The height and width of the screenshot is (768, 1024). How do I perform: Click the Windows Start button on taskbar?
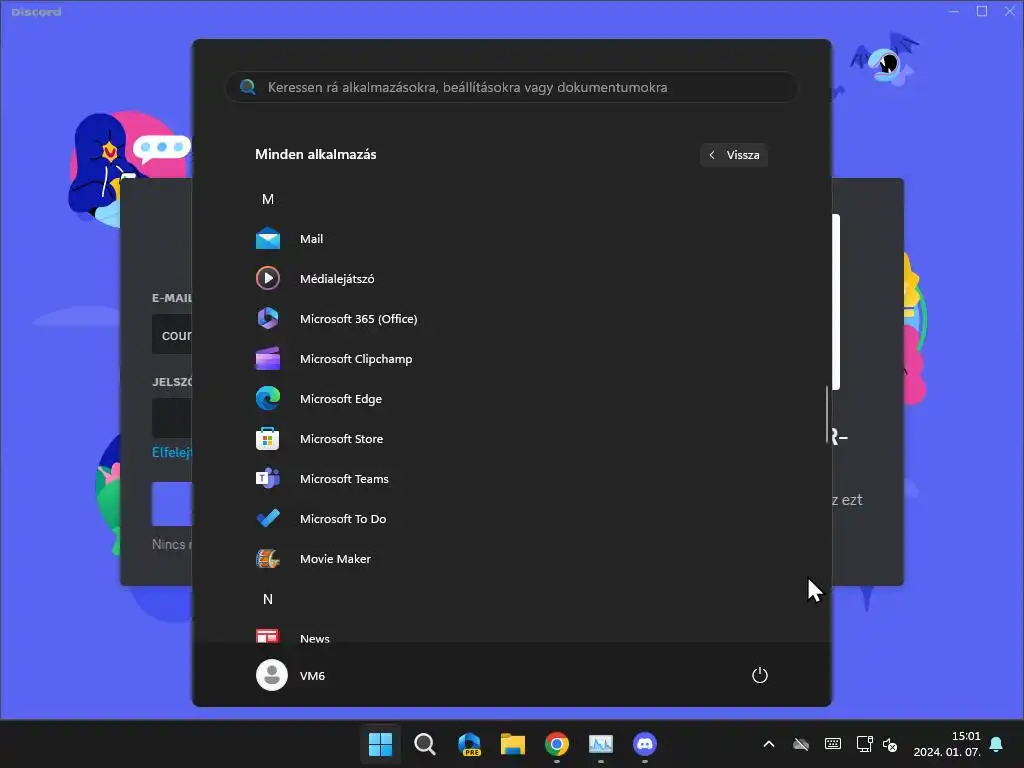pos(380,744)
